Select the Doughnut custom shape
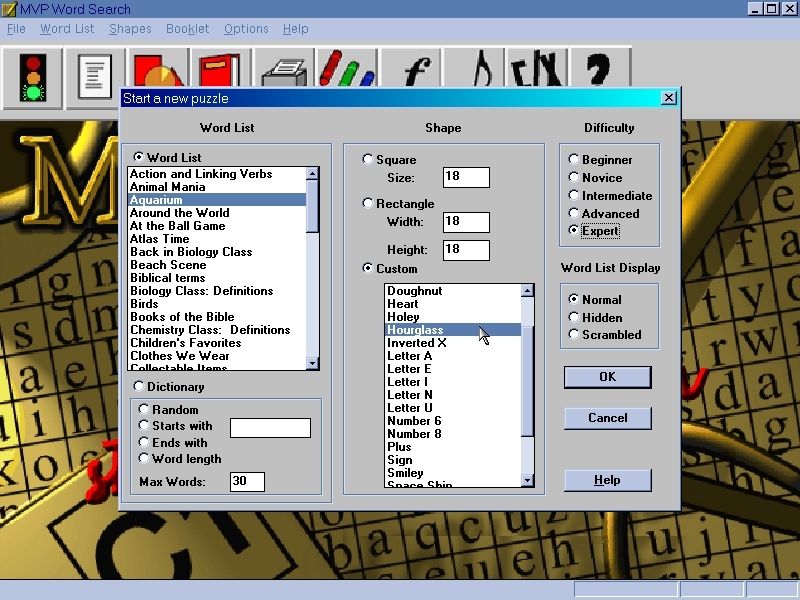800x600 pixels. (414, 291)
